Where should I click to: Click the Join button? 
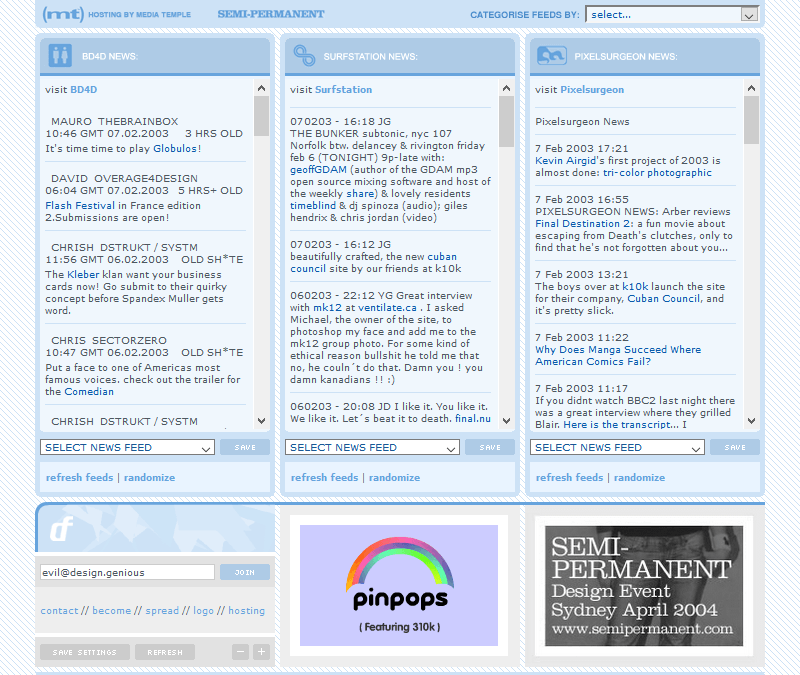click(x=245, y=572)
